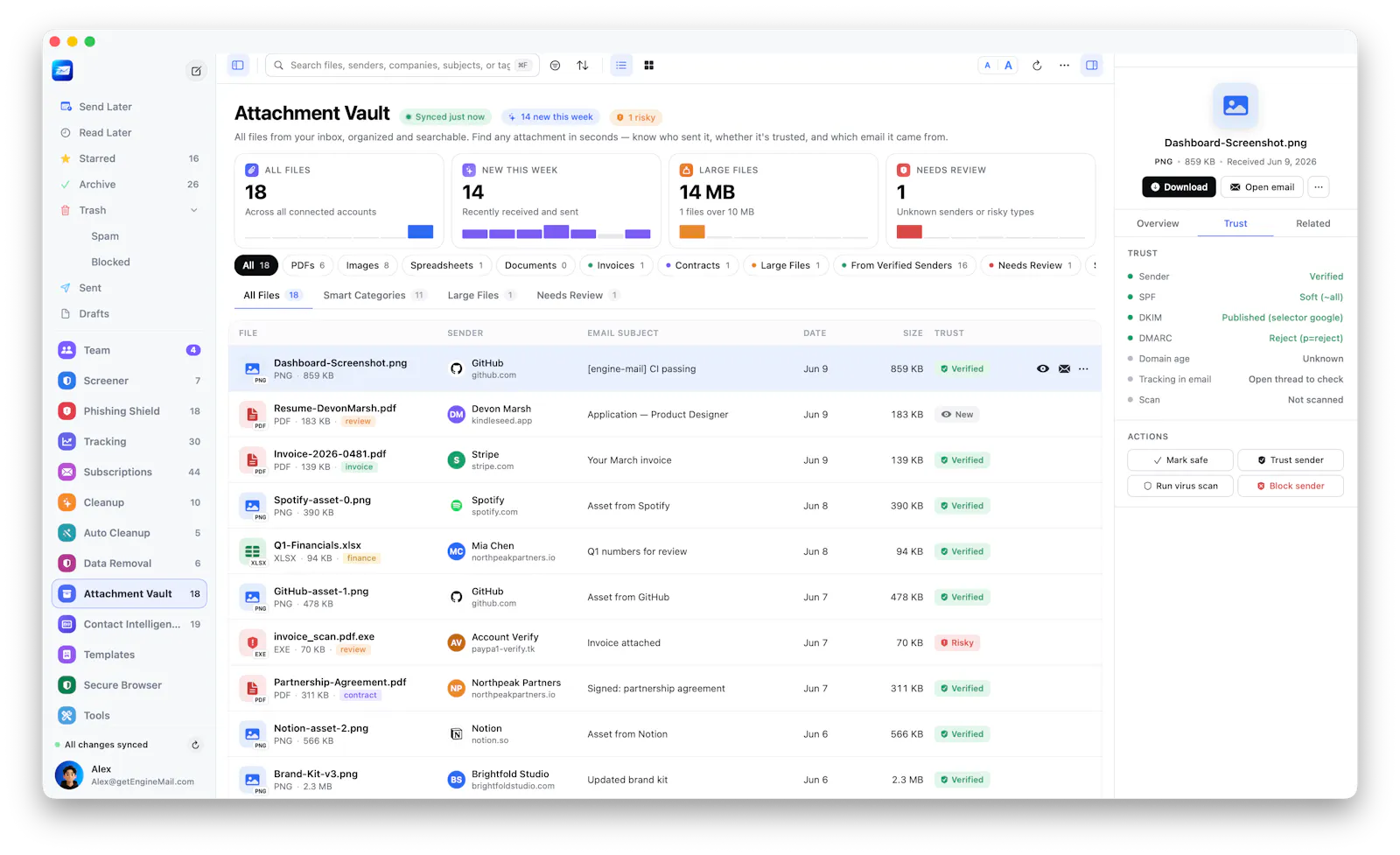This screenshot has height=855, width=1400.
Task: Switch to list view
Action: (621, 65)
